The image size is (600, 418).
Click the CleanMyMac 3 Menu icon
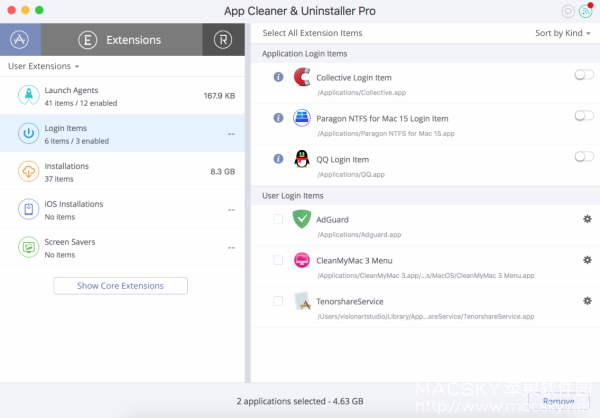[x=302, y=260]
